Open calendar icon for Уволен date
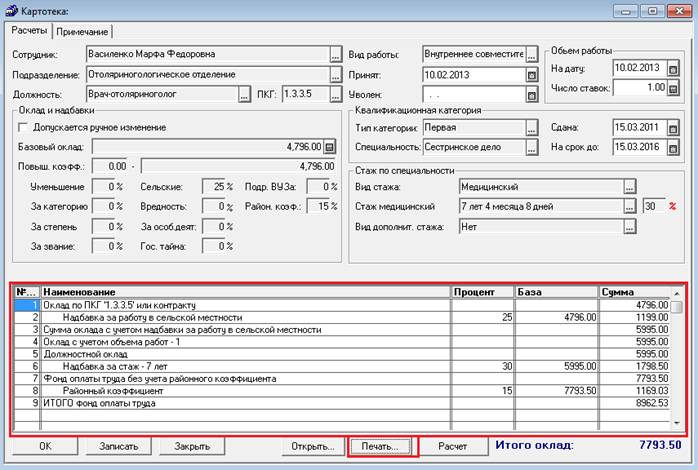698x470 pixels. (532, 95)
